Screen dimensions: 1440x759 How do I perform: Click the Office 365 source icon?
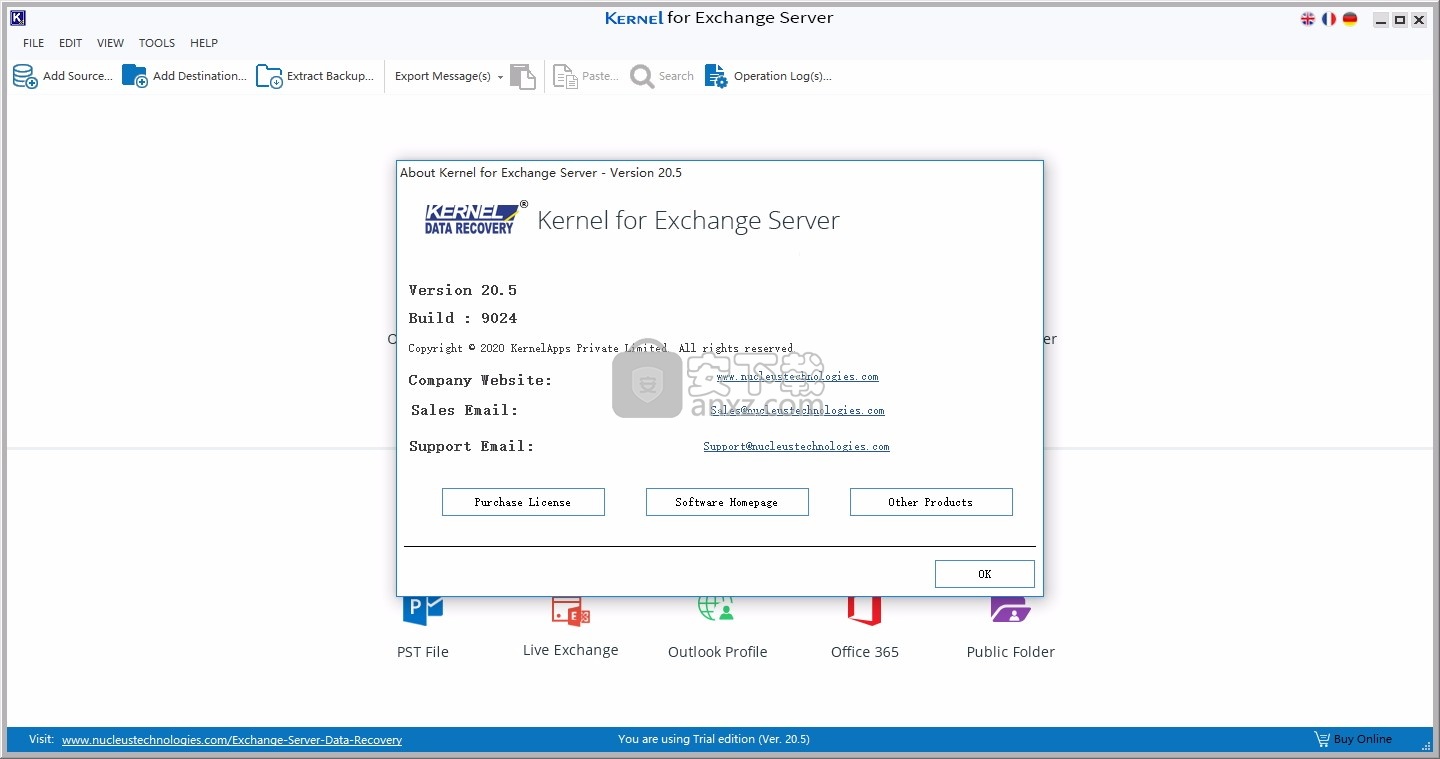point(864,610)
